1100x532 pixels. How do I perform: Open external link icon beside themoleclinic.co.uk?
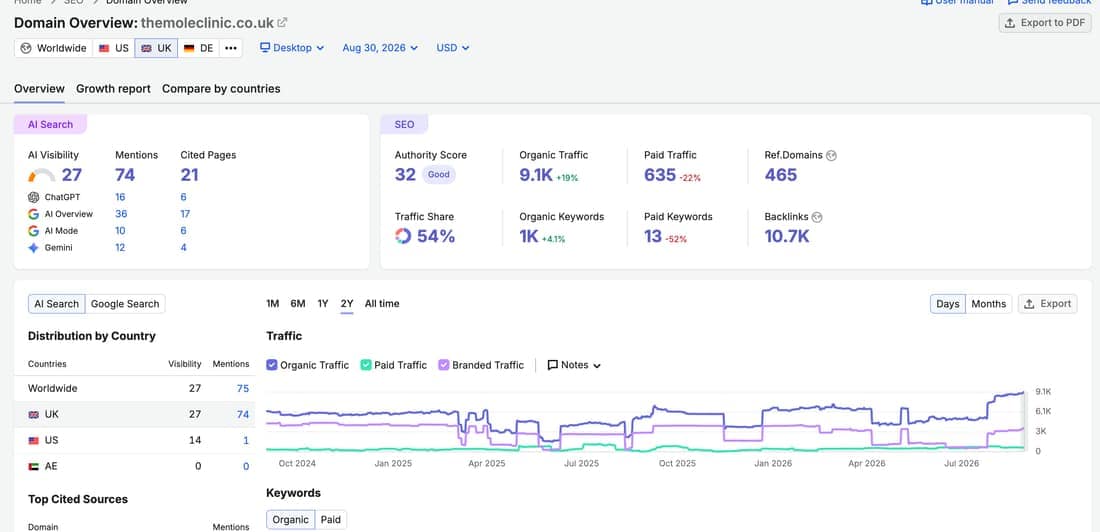pyautogui.click(x=282, y=22)
